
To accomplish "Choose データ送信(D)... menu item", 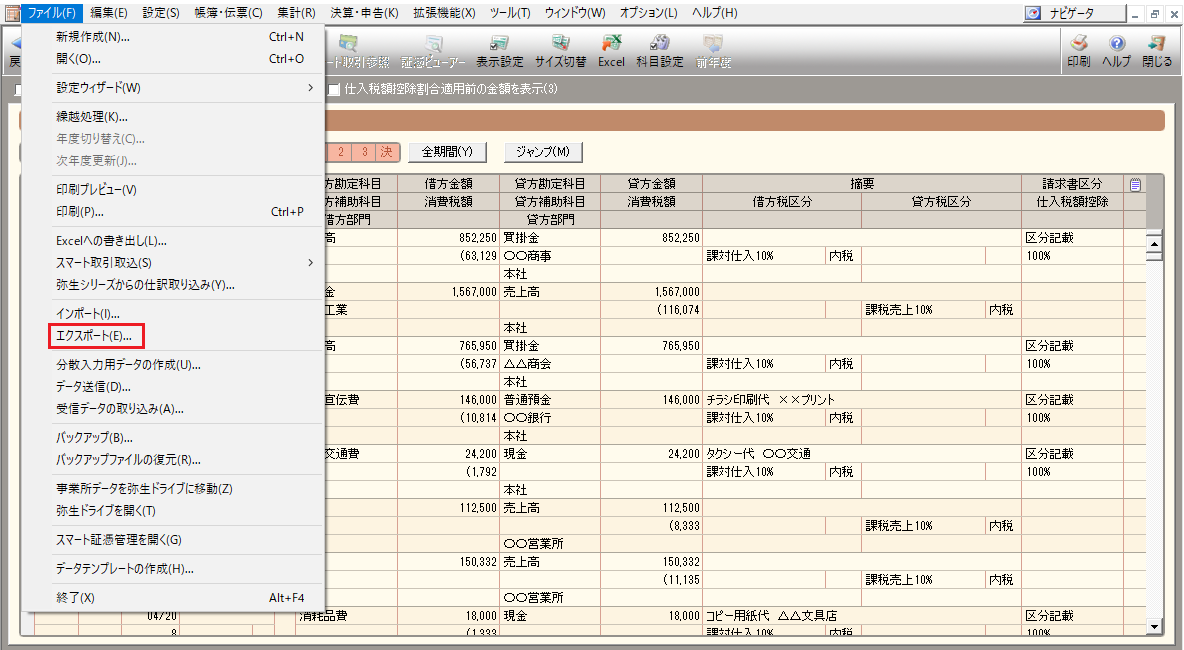I will [x=187, y=387].
